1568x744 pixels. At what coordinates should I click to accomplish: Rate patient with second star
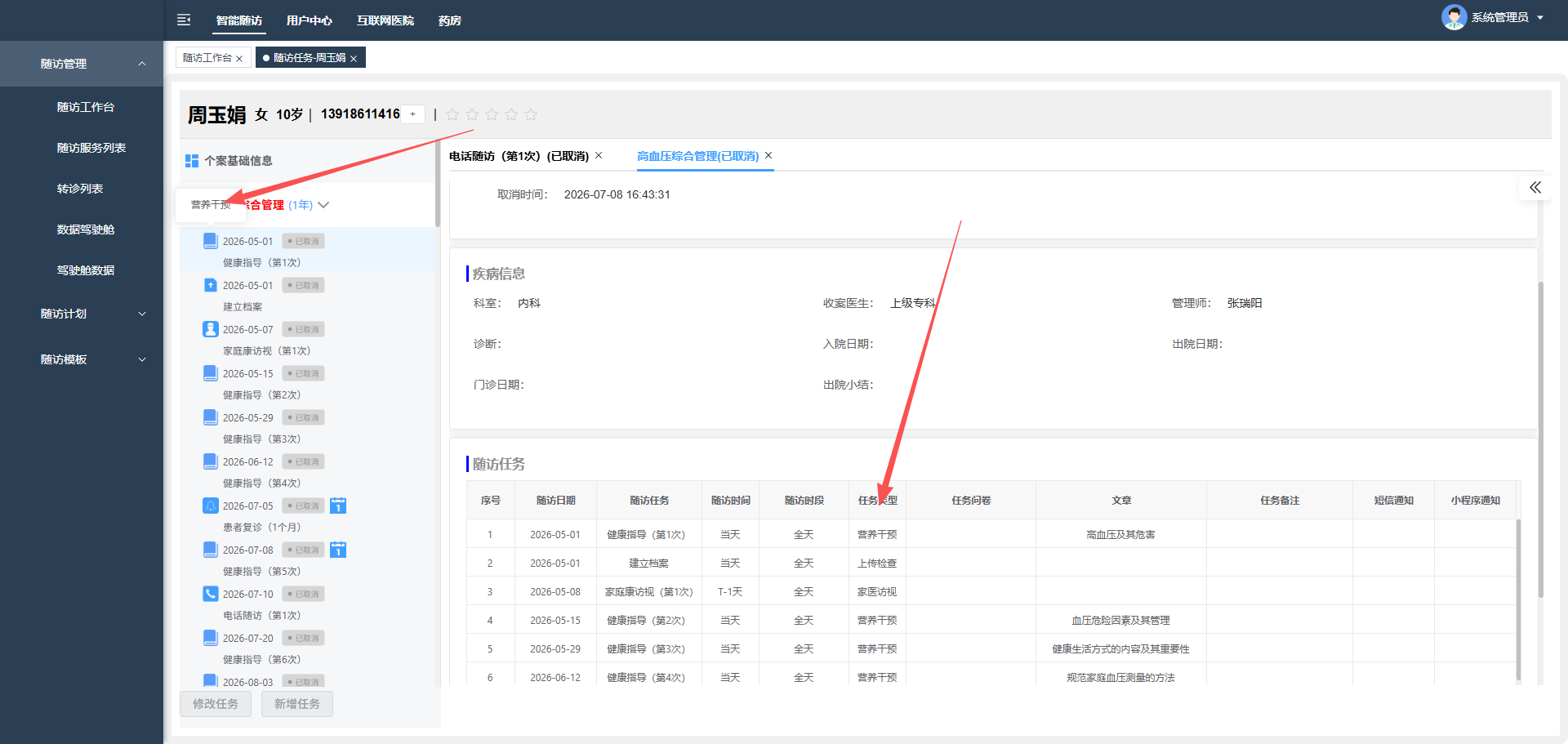point(472,114)
